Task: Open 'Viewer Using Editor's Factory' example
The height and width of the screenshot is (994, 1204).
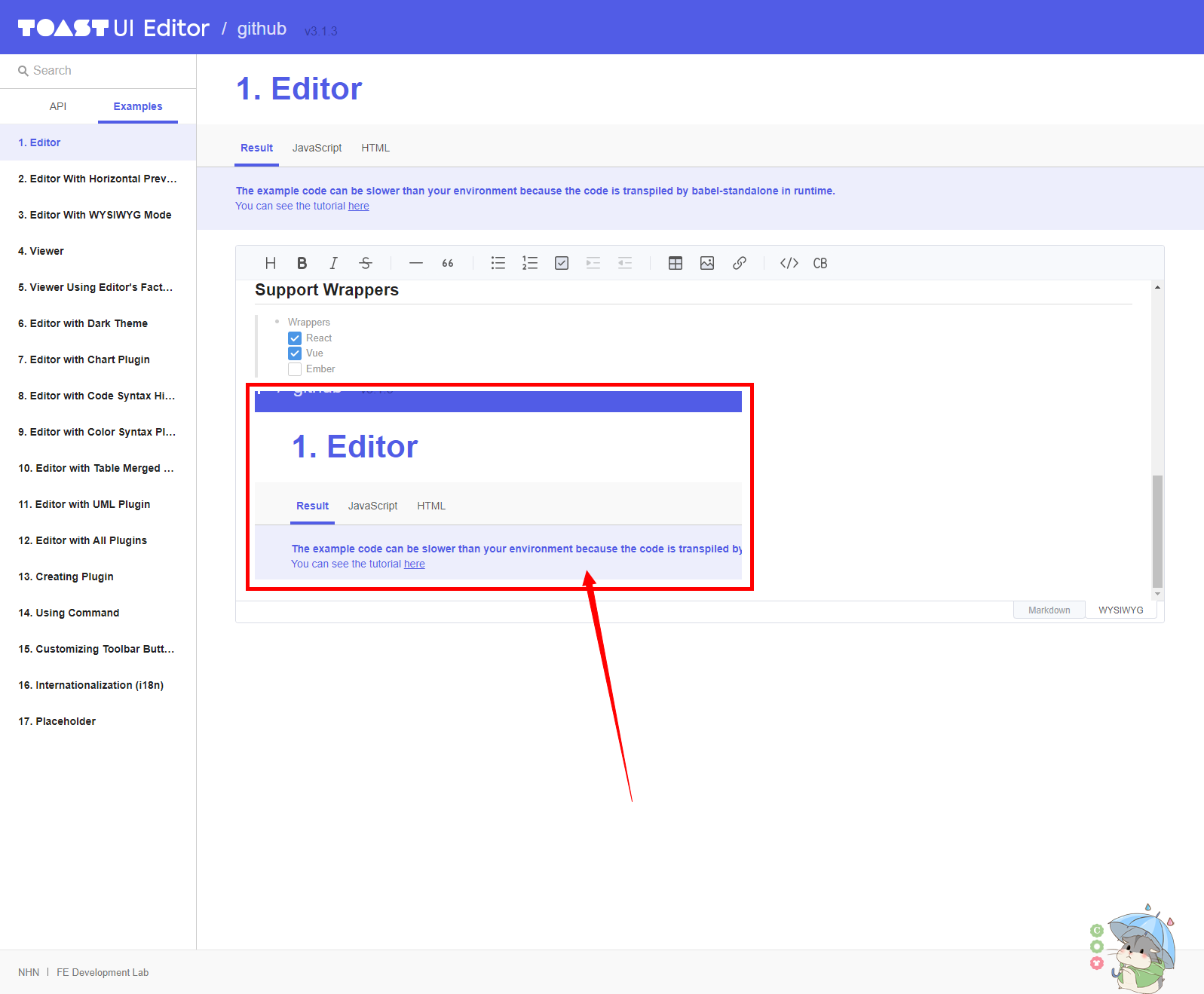Action: (x=98, y=287)
